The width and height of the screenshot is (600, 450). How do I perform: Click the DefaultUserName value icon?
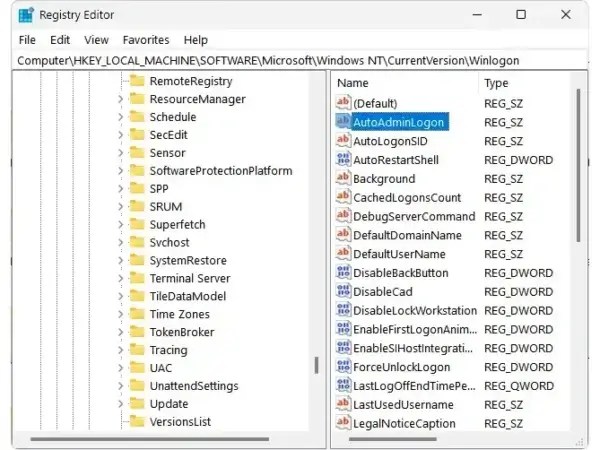(343, 253)
